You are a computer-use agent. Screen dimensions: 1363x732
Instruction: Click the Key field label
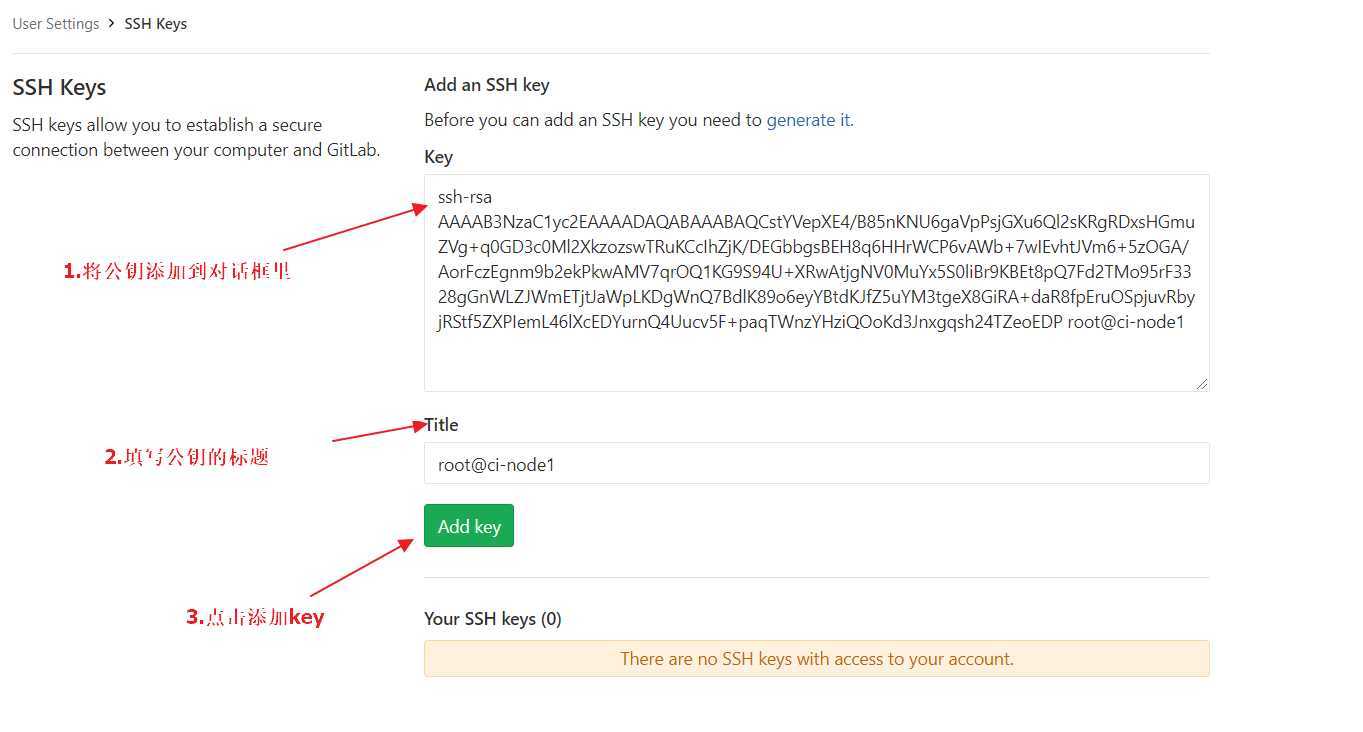(438, 157)
